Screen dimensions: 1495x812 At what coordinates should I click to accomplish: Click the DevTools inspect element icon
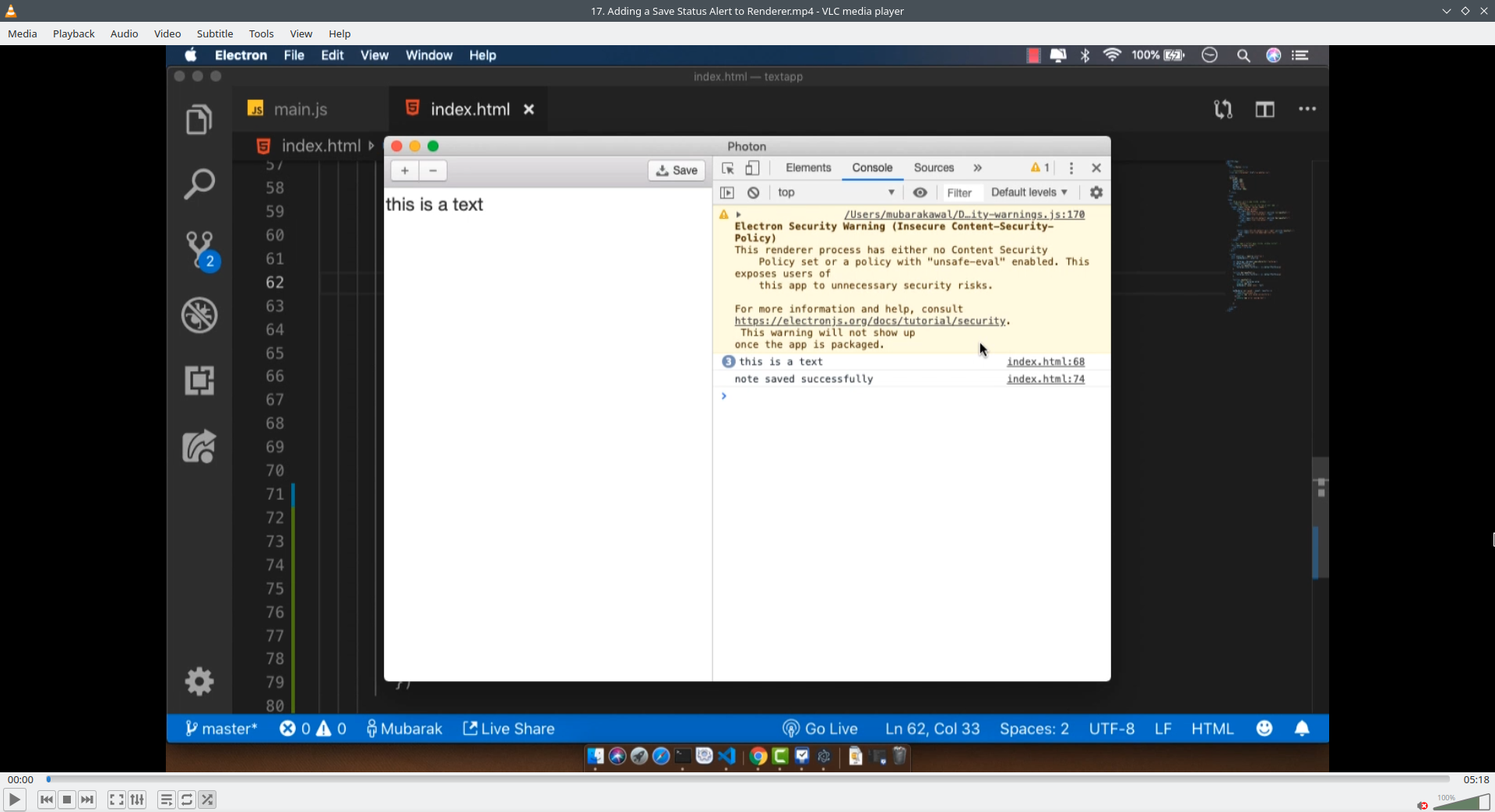pyautogui.click(x=728, y=168)
